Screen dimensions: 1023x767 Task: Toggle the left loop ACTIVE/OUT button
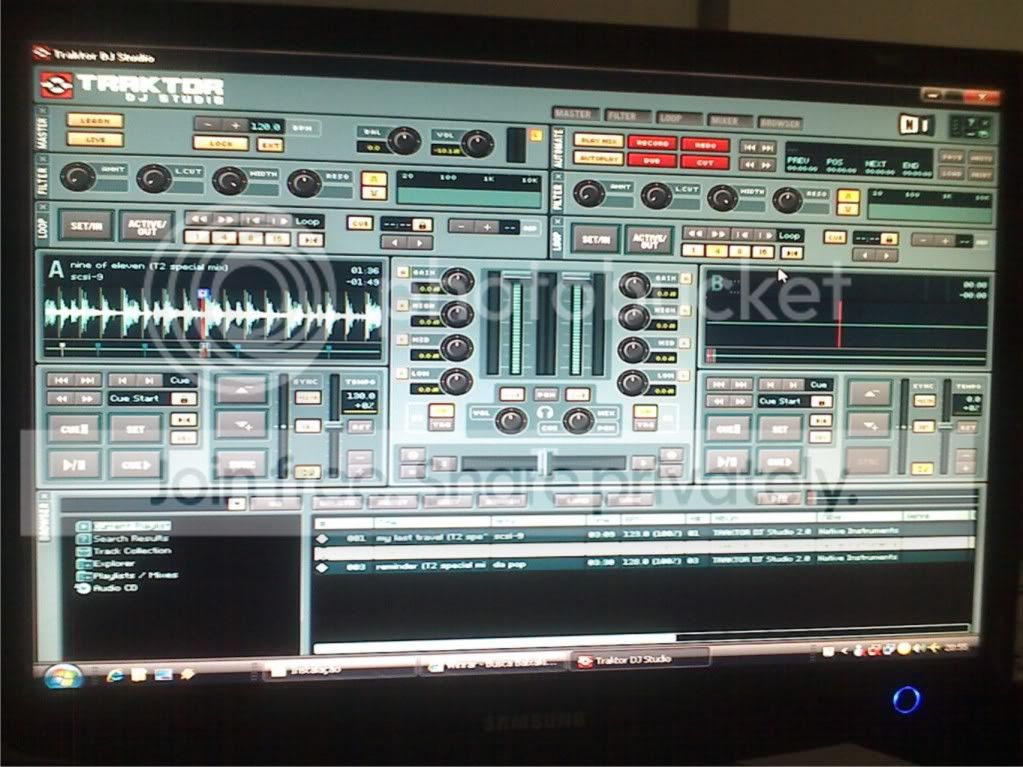[x=147, y=225]
